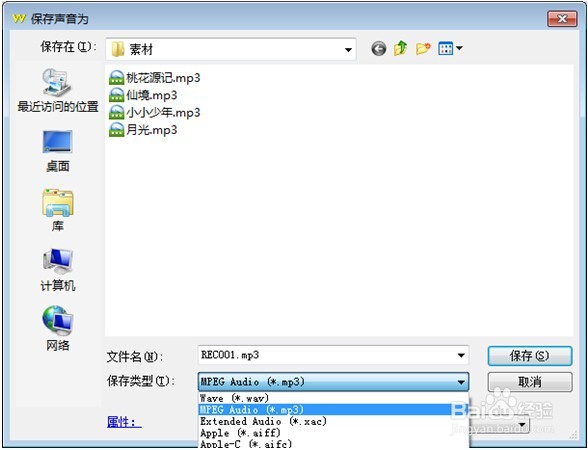588x450 pixels.
Task: Choose Apple-C (*.aifc) from type list
Action: click(x=333, y=444)
